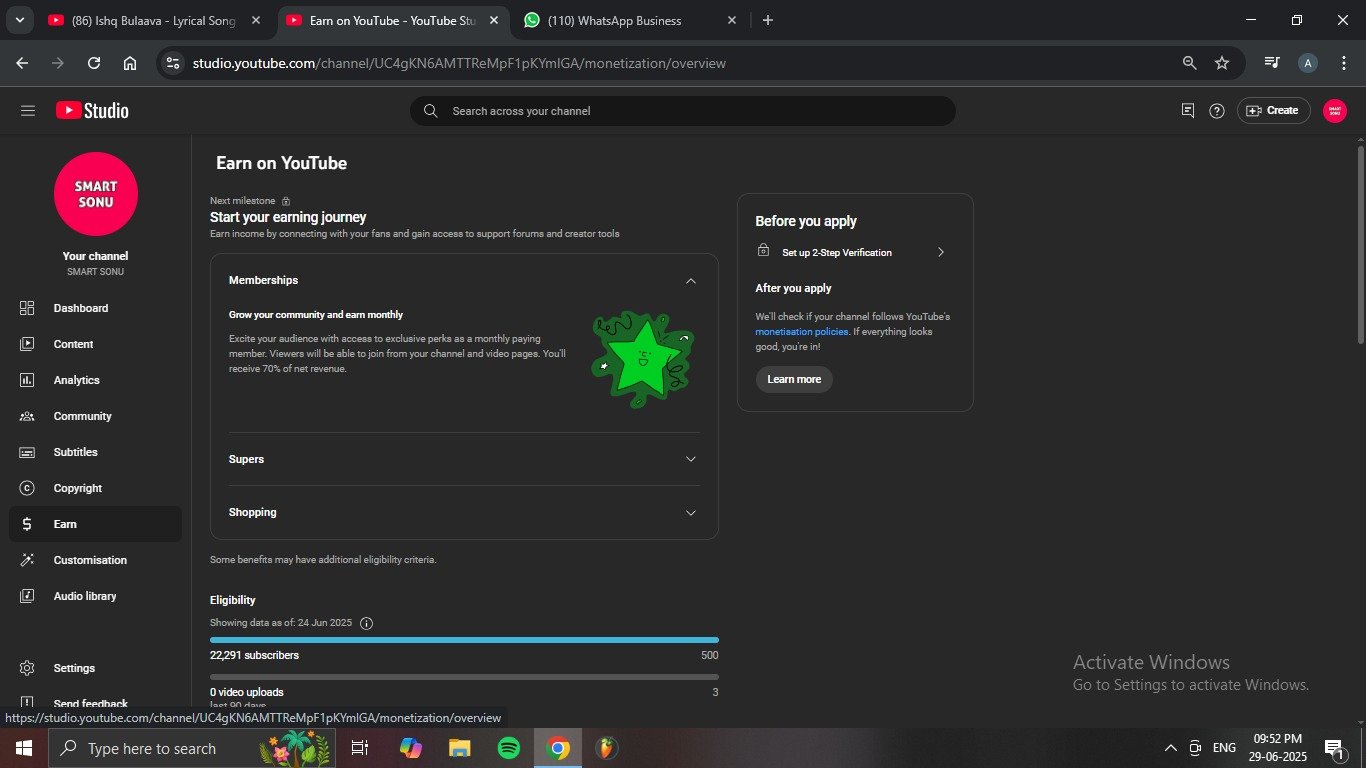Close the WhatsApp Business tab

[732, 20]
